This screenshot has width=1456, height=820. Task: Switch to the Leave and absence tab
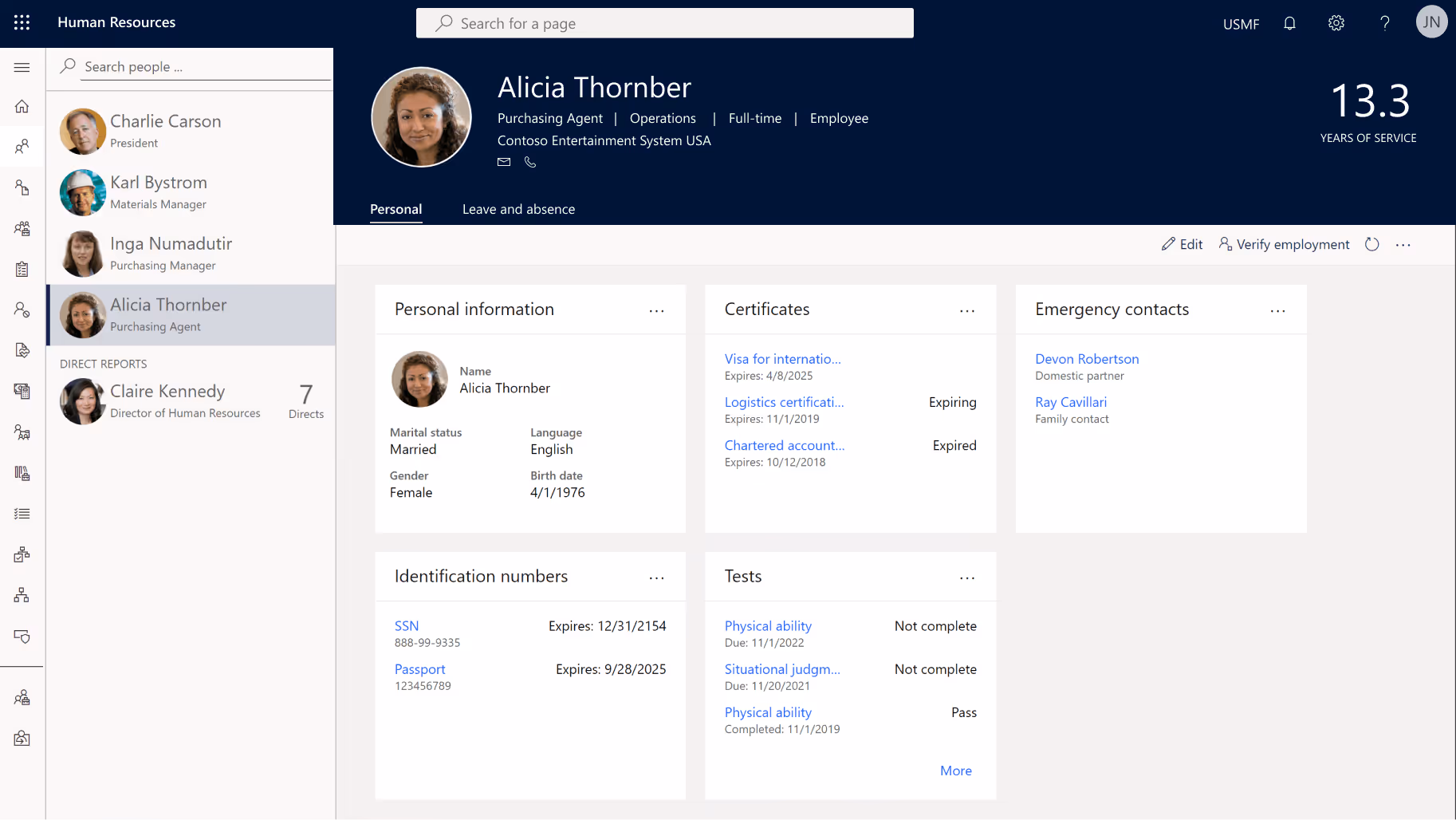[518, 209]
